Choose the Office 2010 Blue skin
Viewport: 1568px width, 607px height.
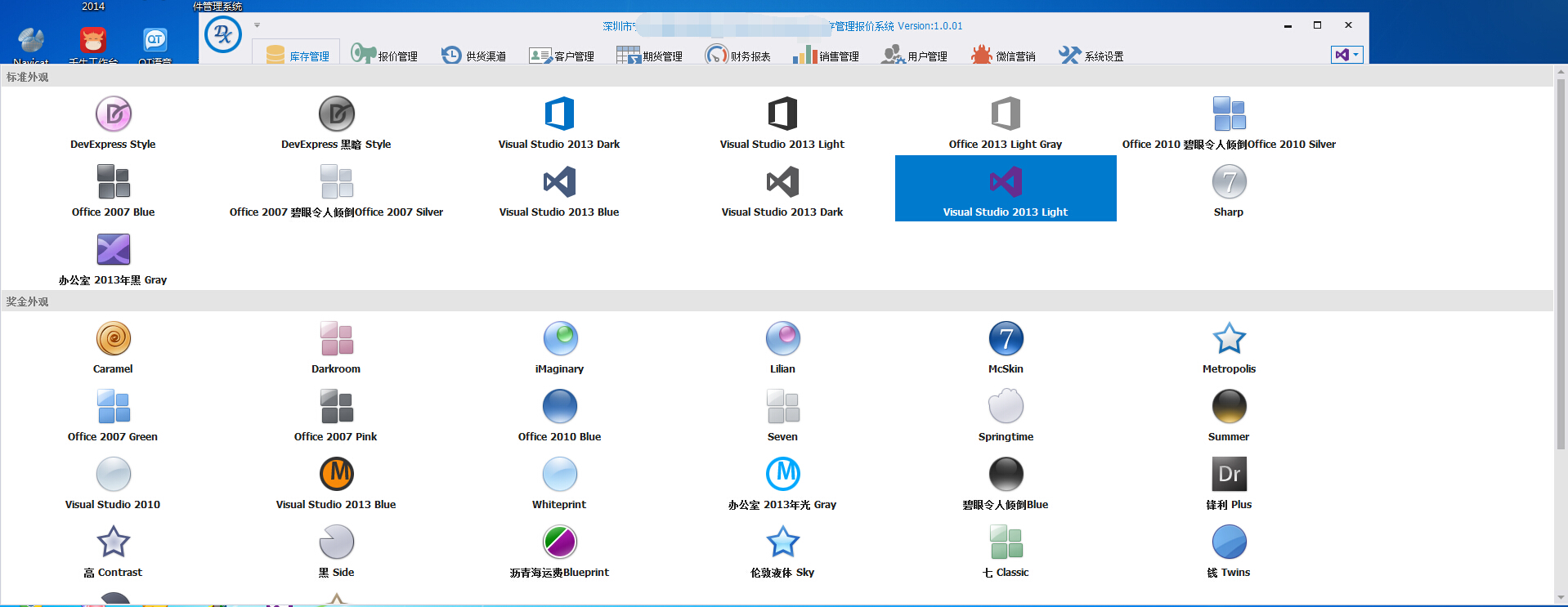pyautogui.click(x=560, y=414)
